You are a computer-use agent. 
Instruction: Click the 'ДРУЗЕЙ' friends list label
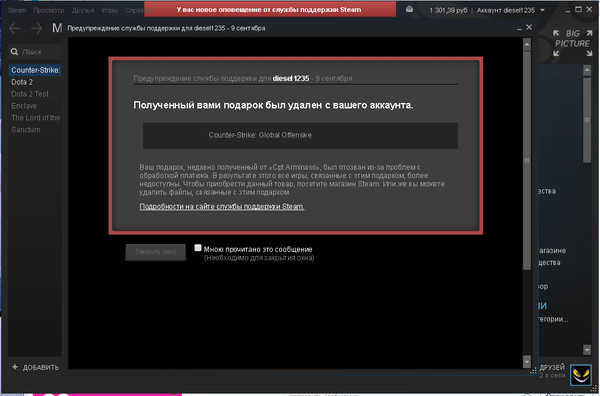click(552, 367)
